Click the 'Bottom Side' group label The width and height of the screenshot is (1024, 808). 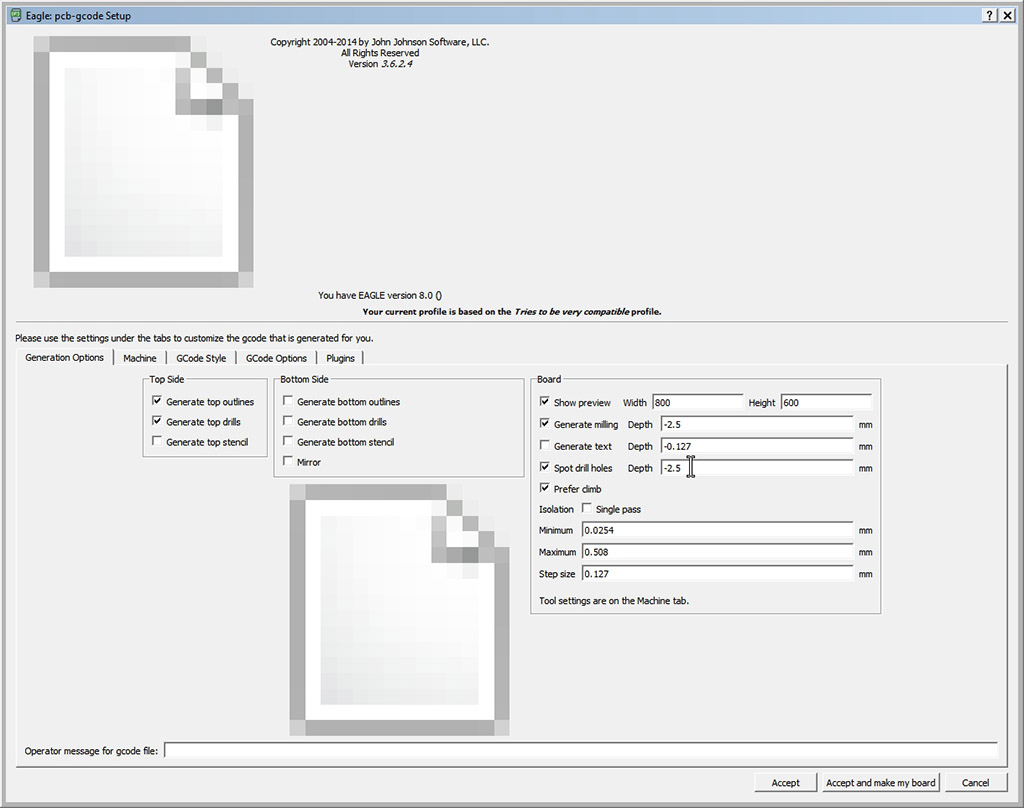pos(304,379)
